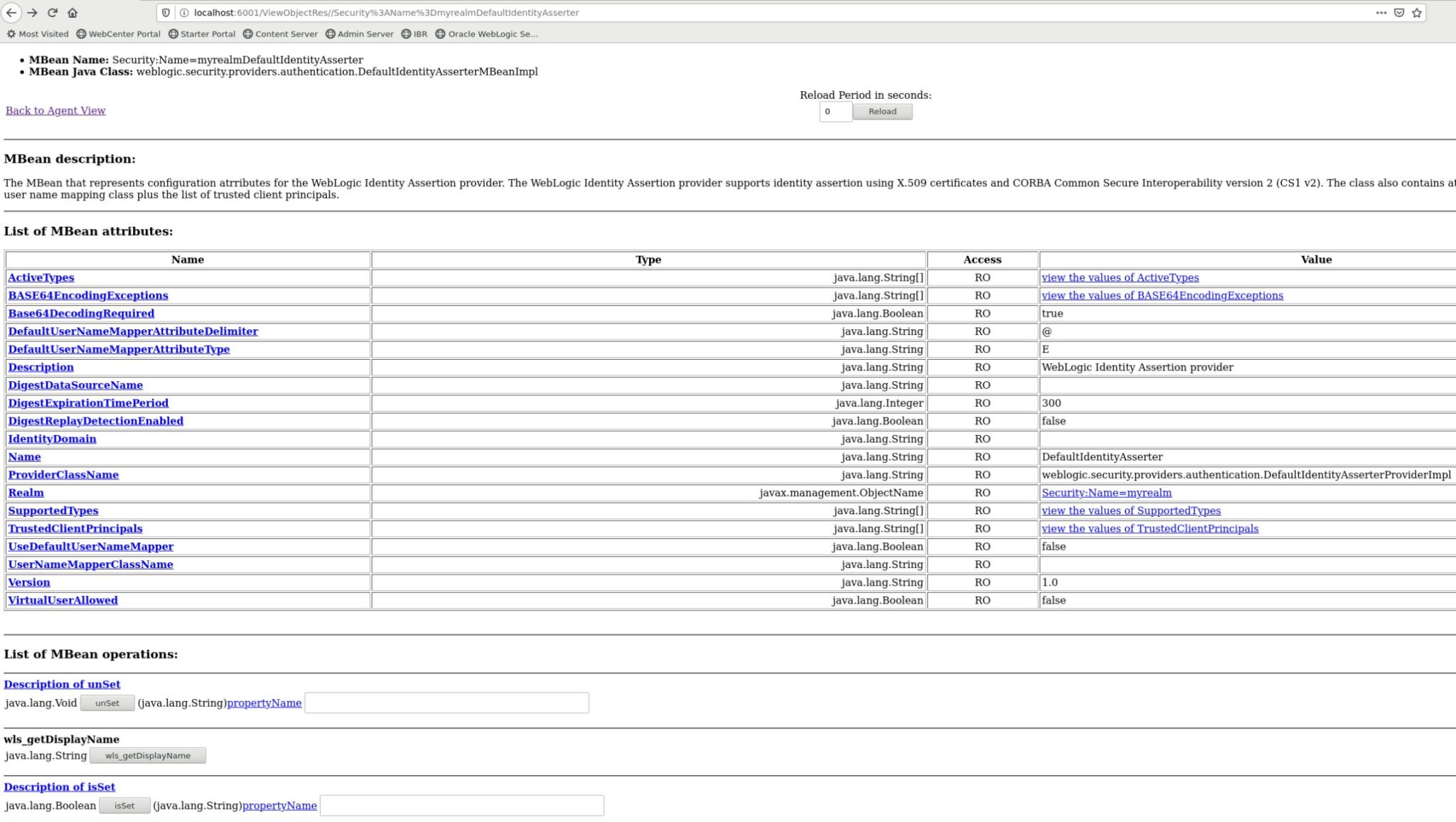Open the ProviderClassName attribute link
The width and height of the screenshot is (1456, 822).
click(x=63, y=474)
